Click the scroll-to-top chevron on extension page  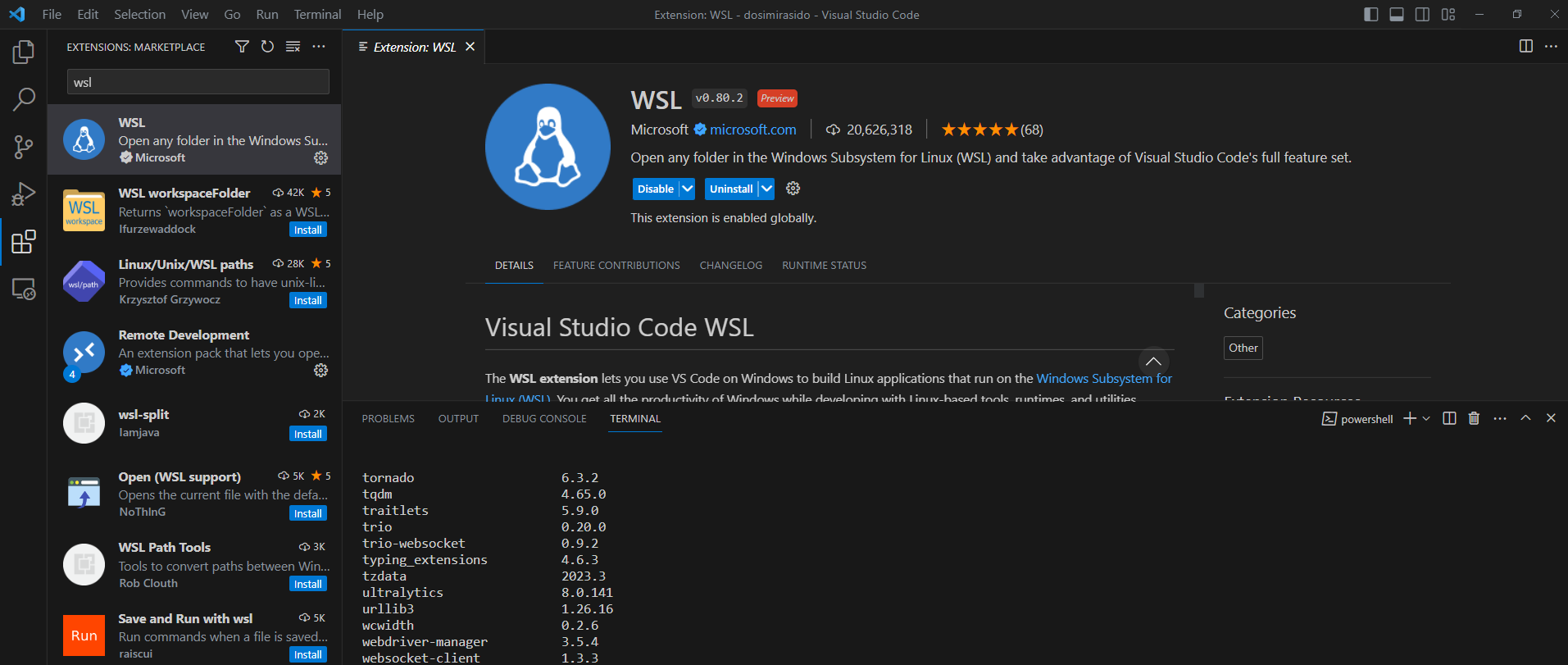click(1153, 362)
